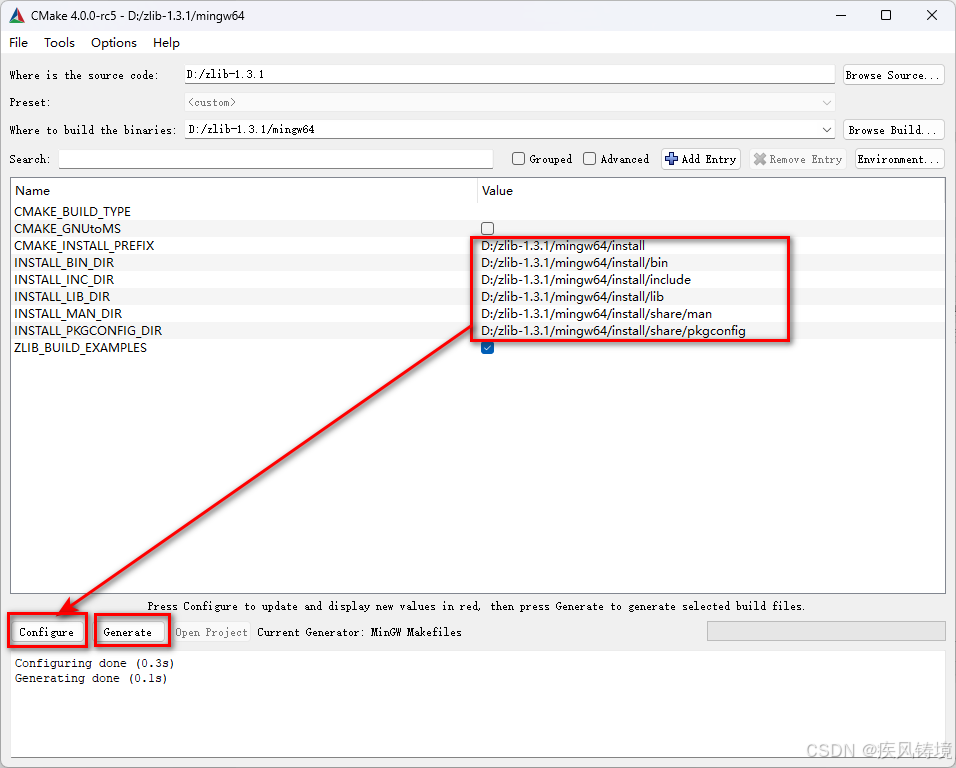Click value D:/zlib-1.3.1/mingw64/install

click(563, 246)
